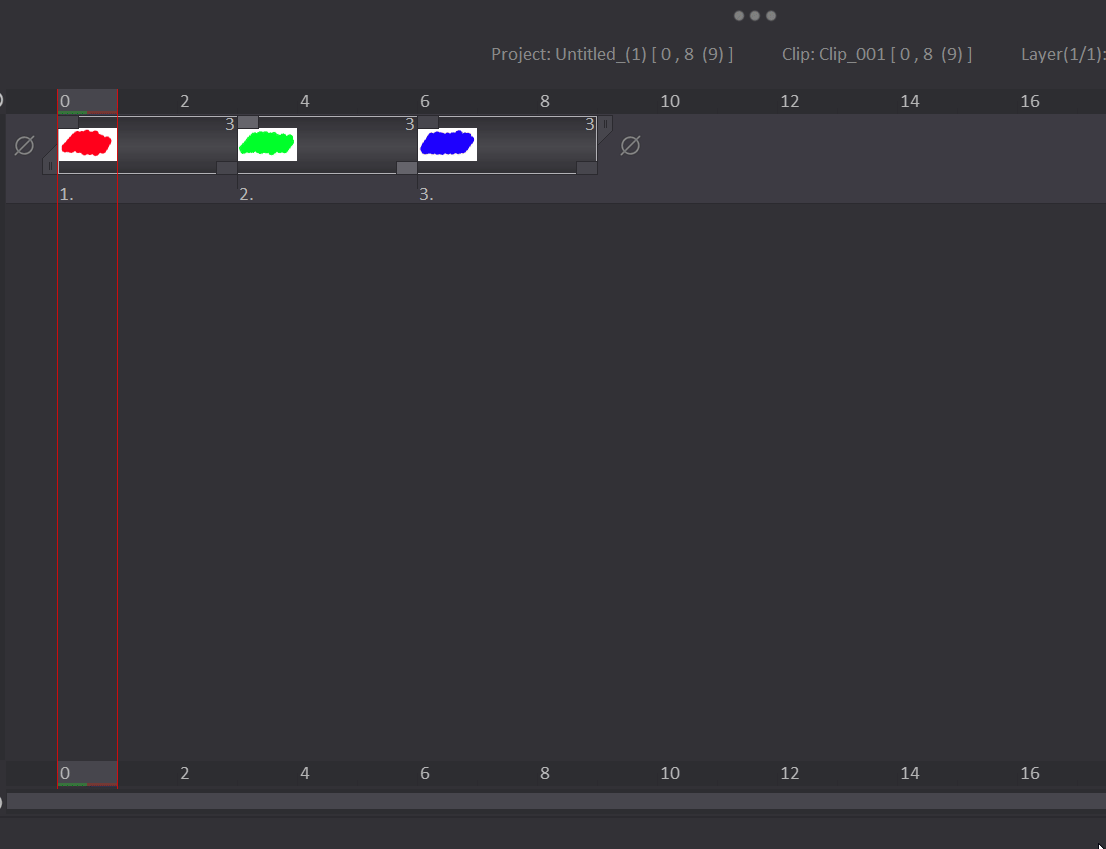This screenshot has width=1106, height=849.
Task: Click the horizontal timeline scrollbar
Action: (x=556, y=801)
